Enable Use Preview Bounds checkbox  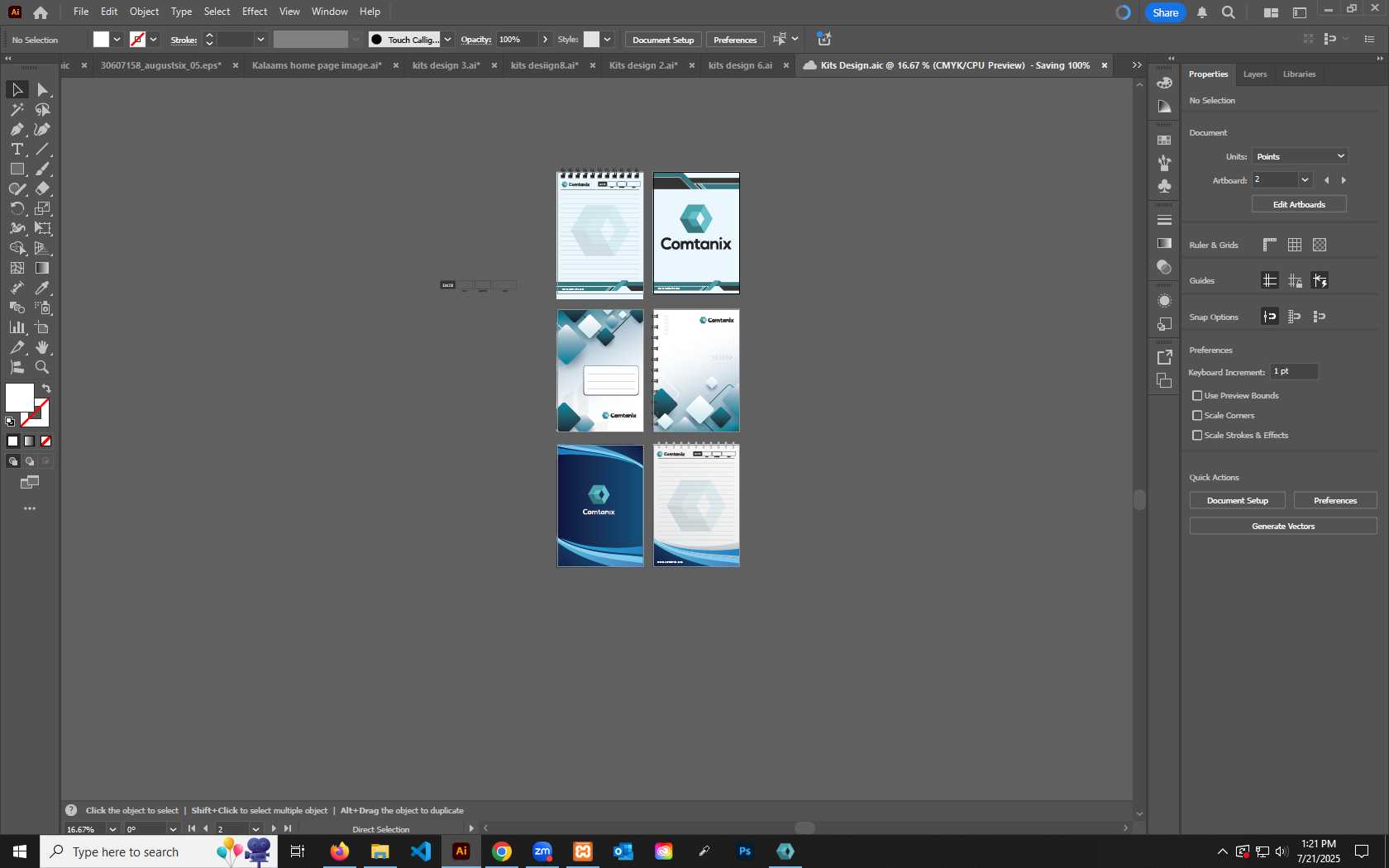[x=1197, y=395]
